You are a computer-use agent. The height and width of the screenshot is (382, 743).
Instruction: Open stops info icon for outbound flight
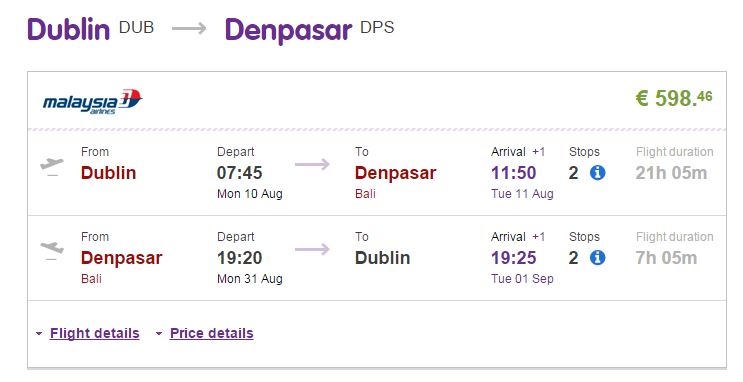(598, 173)
